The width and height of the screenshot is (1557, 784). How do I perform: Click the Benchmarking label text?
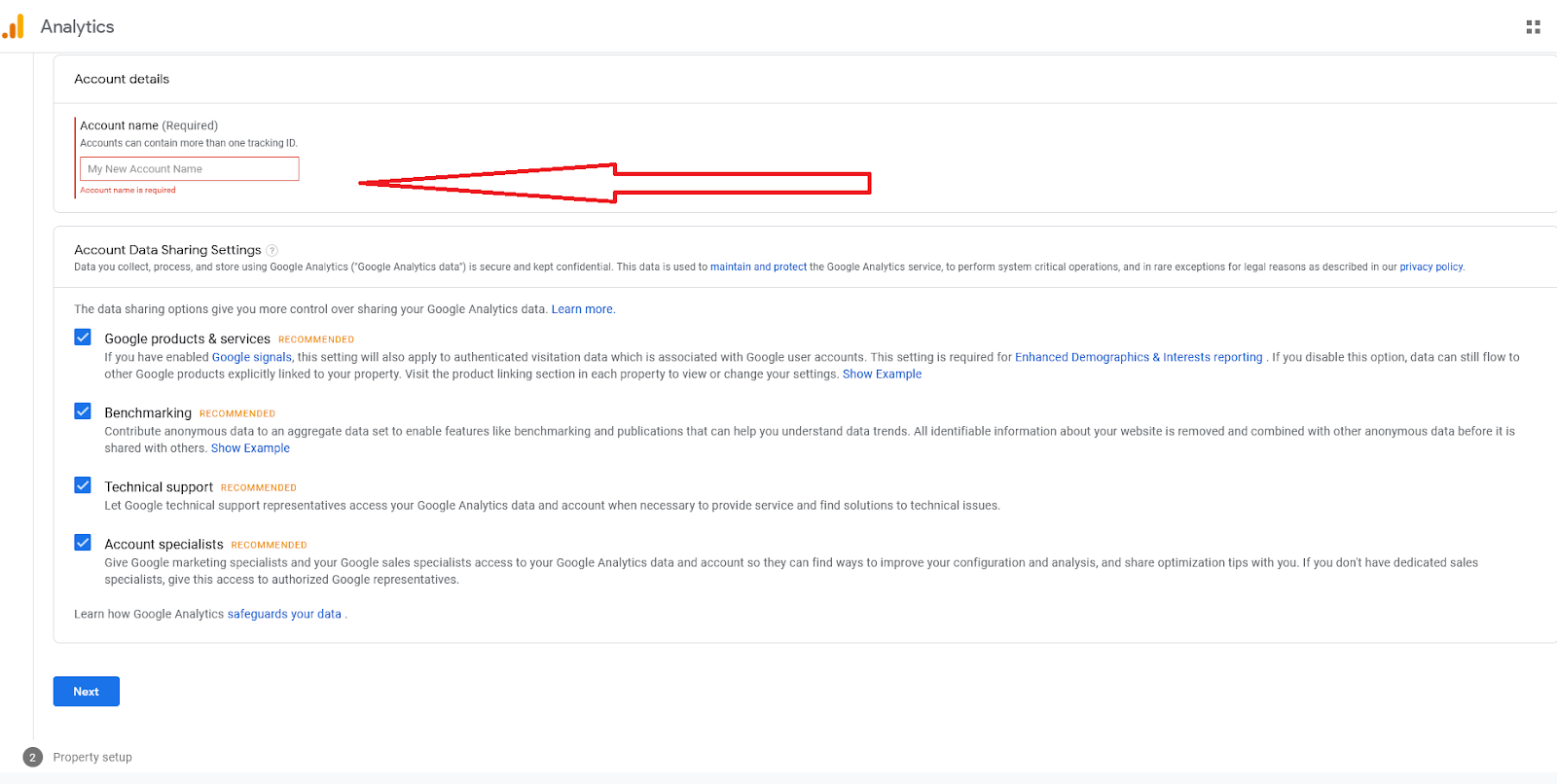click(x=148, y=412)
